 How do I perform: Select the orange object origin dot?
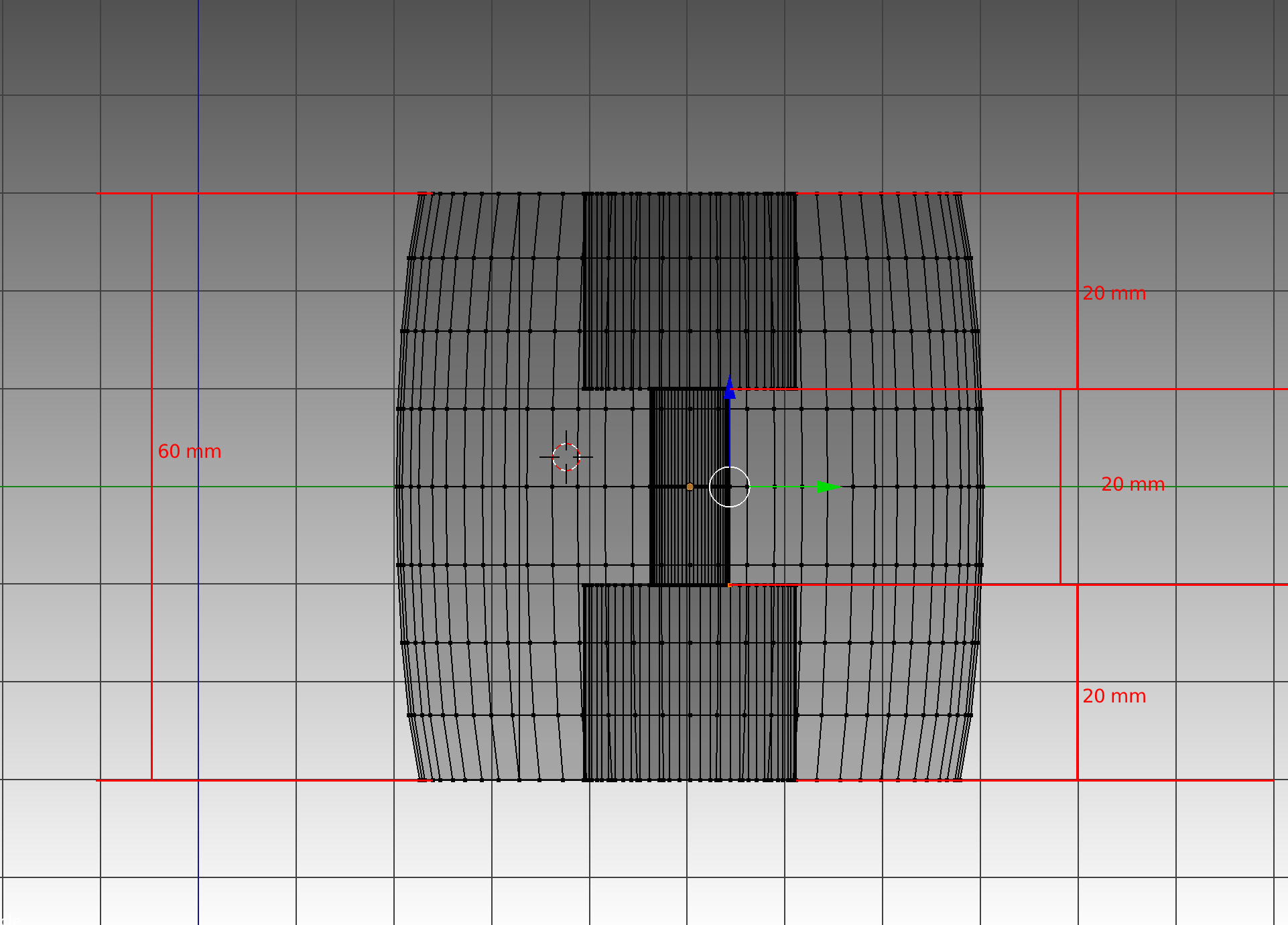(690, 487)
